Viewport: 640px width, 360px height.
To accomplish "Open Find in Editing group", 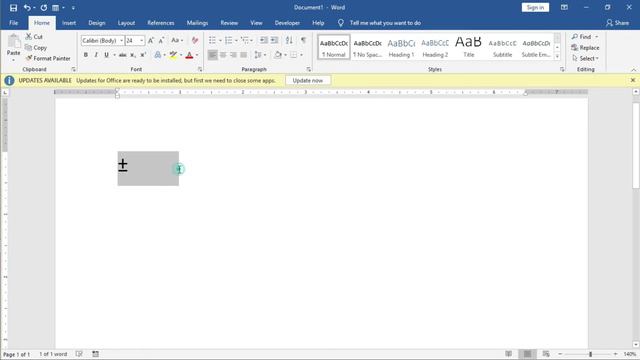I will tap(581, 37).
